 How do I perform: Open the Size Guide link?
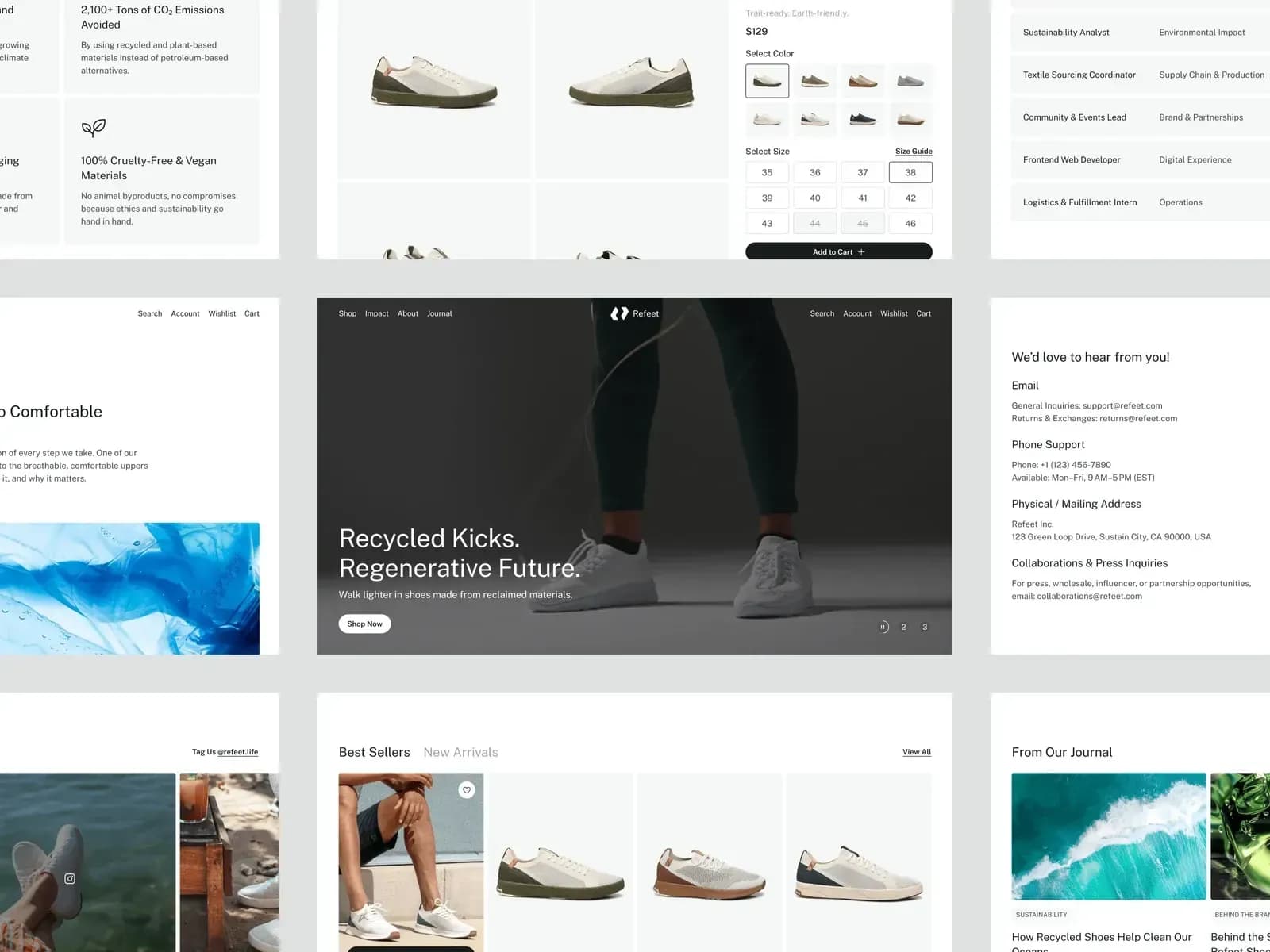tap(914, 151)
